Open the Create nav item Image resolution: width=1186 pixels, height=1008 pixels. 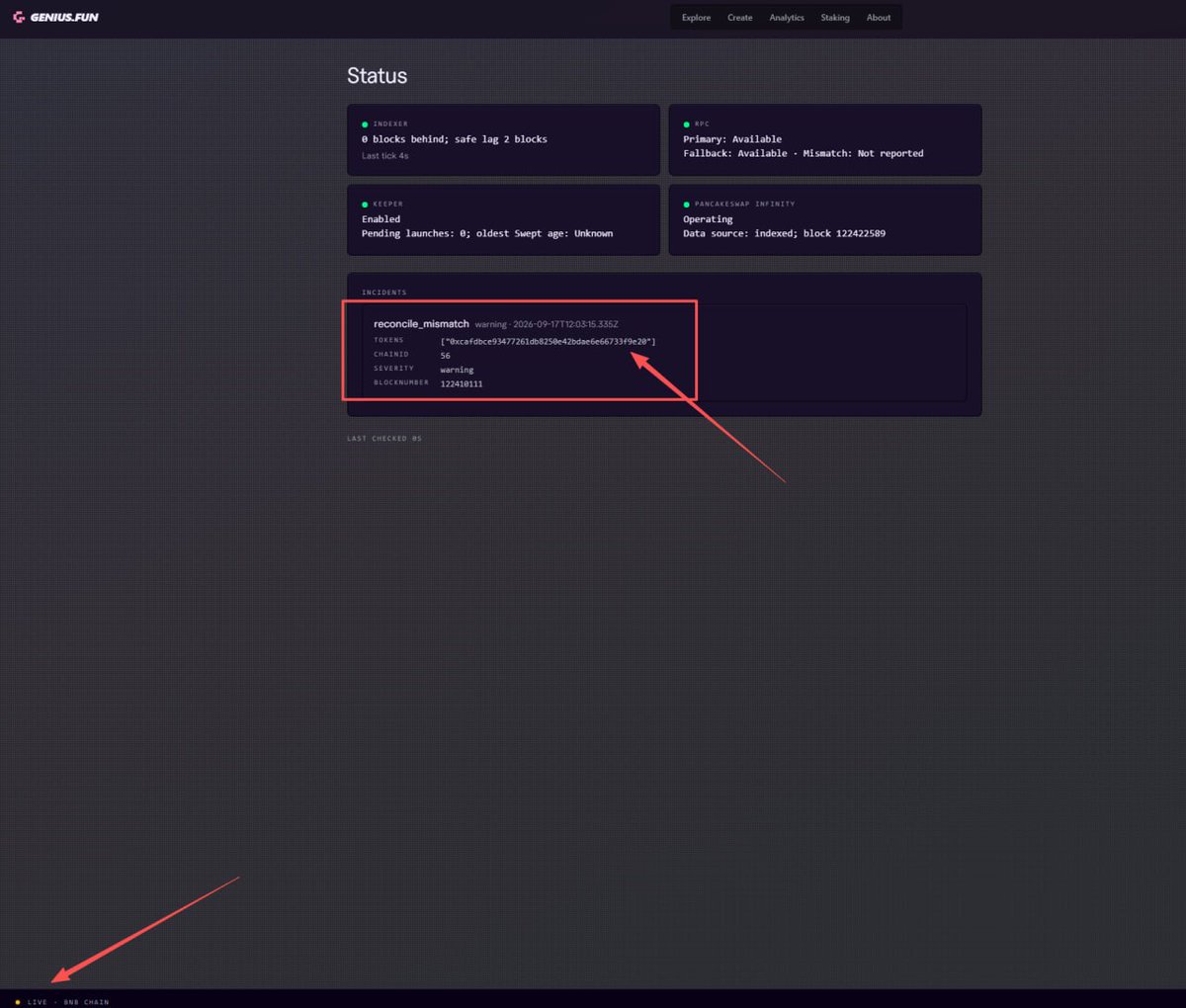(x=740, y=18)
